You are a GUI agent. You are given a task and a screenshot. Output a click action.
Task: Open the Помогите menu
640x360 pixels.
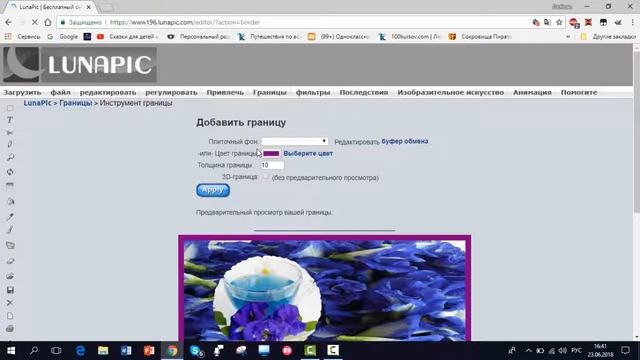click(x=579, y=92)
